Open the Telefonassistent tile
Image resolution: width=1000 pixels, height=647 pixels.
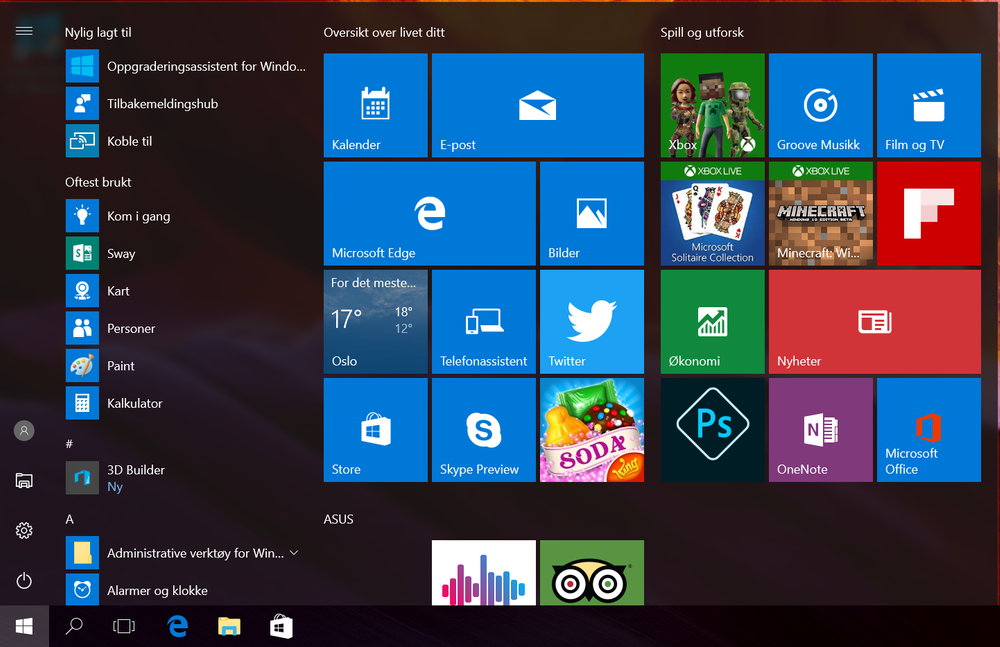point(483,322)
